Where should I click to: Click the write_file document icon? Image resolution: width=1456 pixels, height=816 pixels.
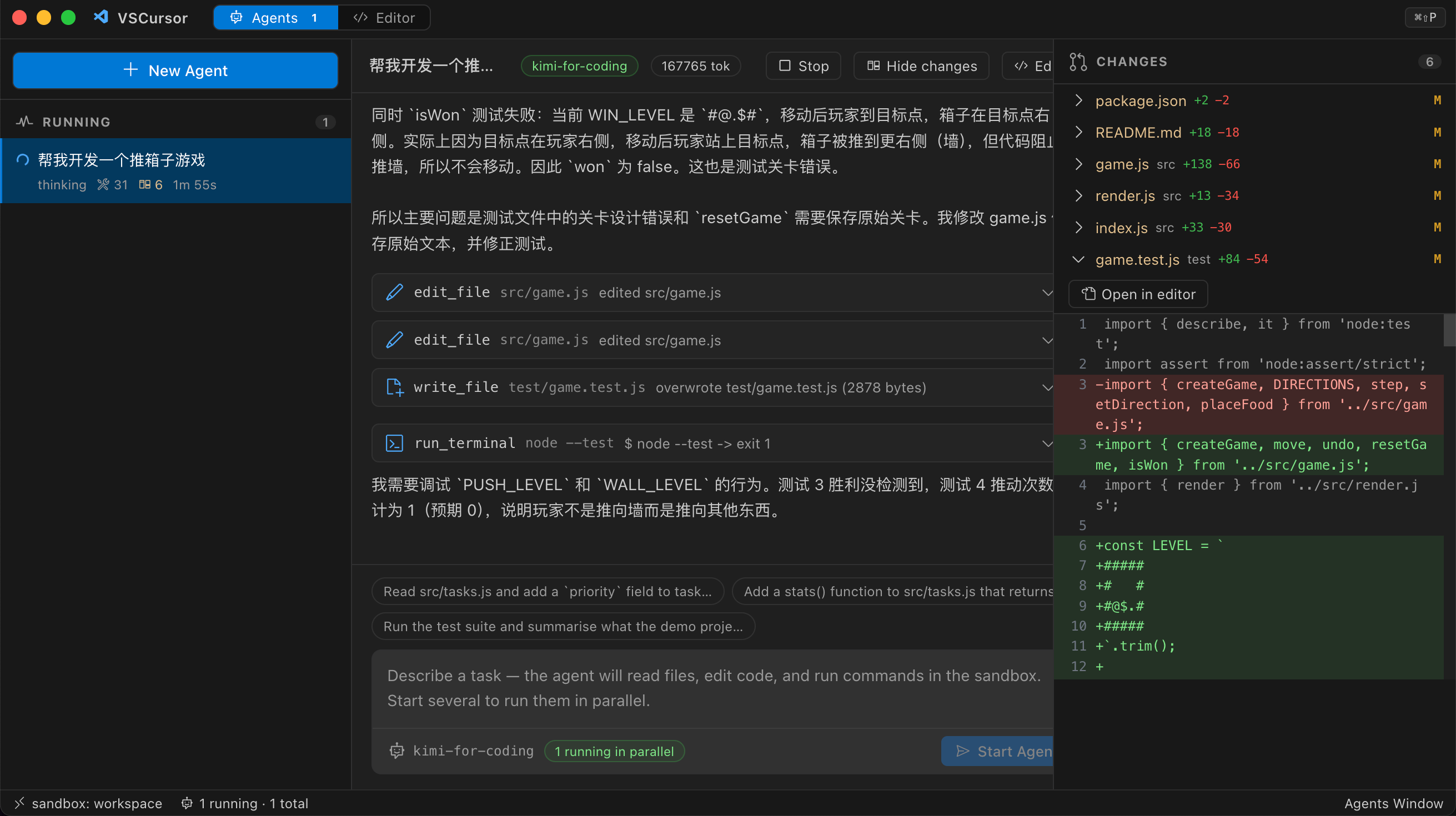click(394, 387)
